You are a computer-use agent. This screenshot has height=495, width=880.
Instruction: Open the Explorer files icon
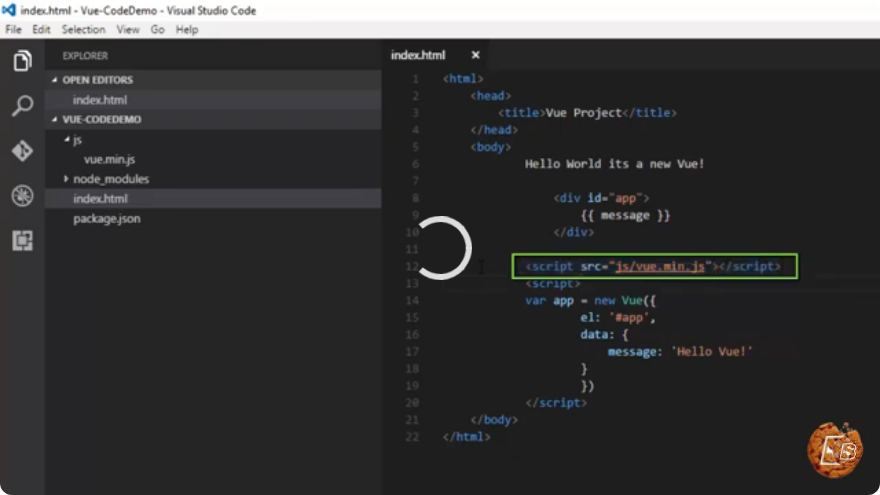coord(22,61)
